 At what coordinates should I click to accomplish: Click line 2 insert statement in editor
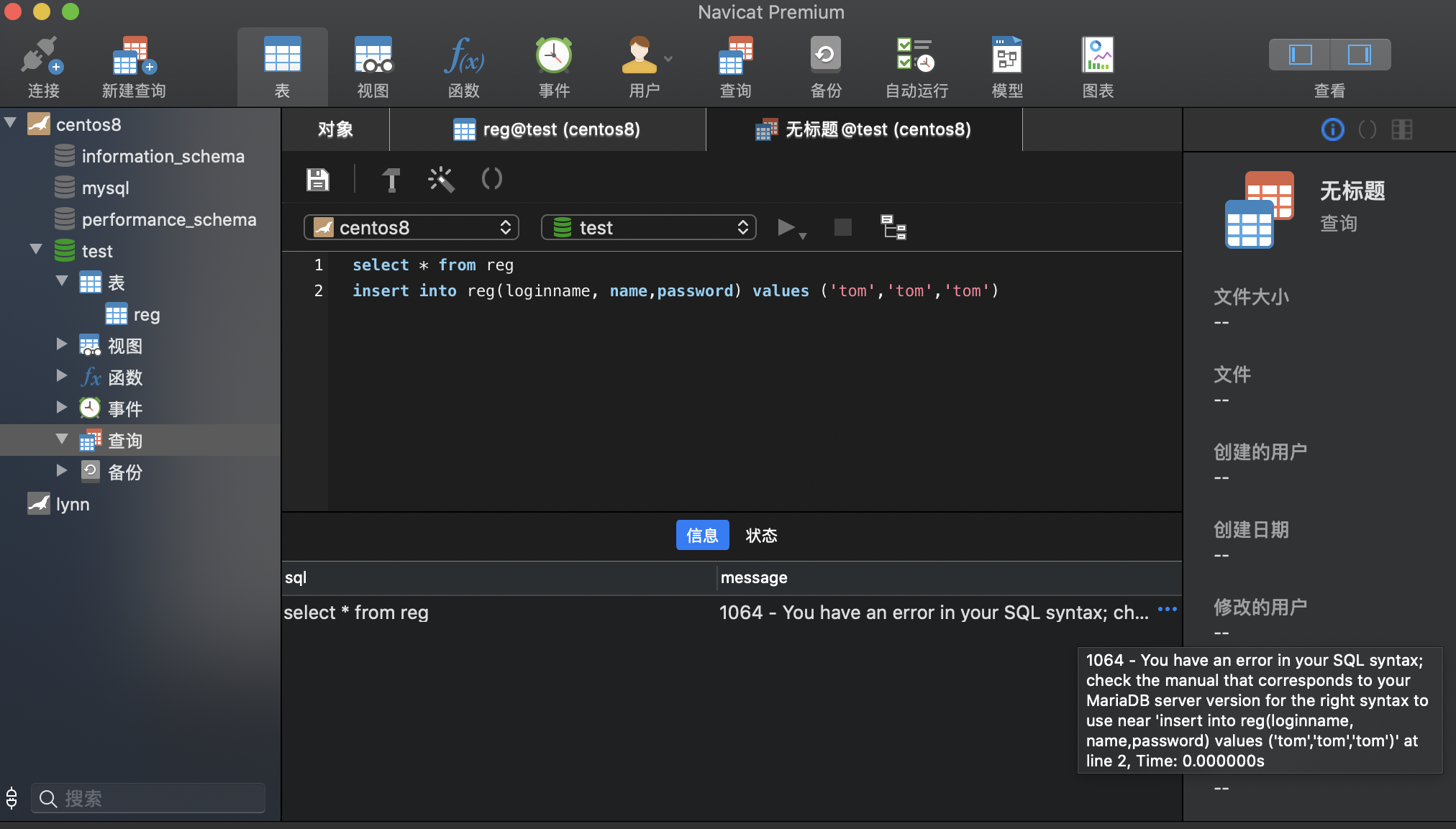(x=675, y=290)
